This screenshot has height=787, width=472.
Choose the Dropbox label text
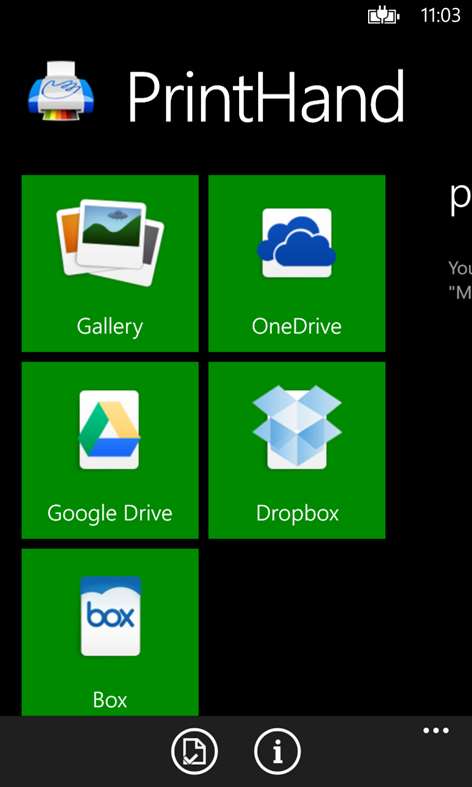pos(297,514)
